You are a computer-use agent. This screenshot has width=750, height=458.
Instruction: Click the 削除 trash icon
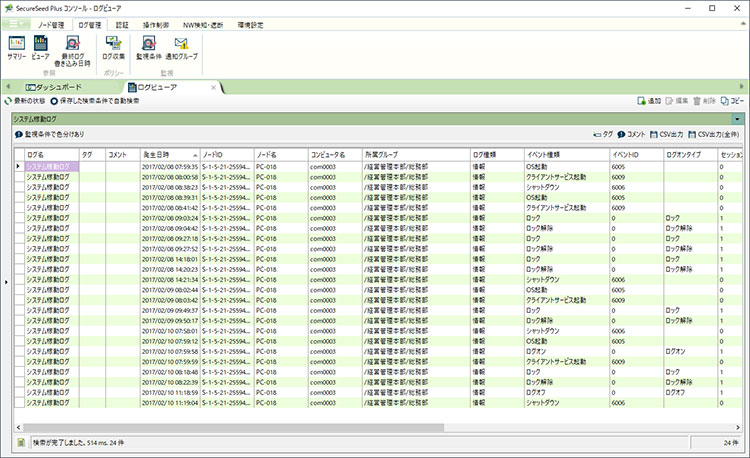point(705,101)
